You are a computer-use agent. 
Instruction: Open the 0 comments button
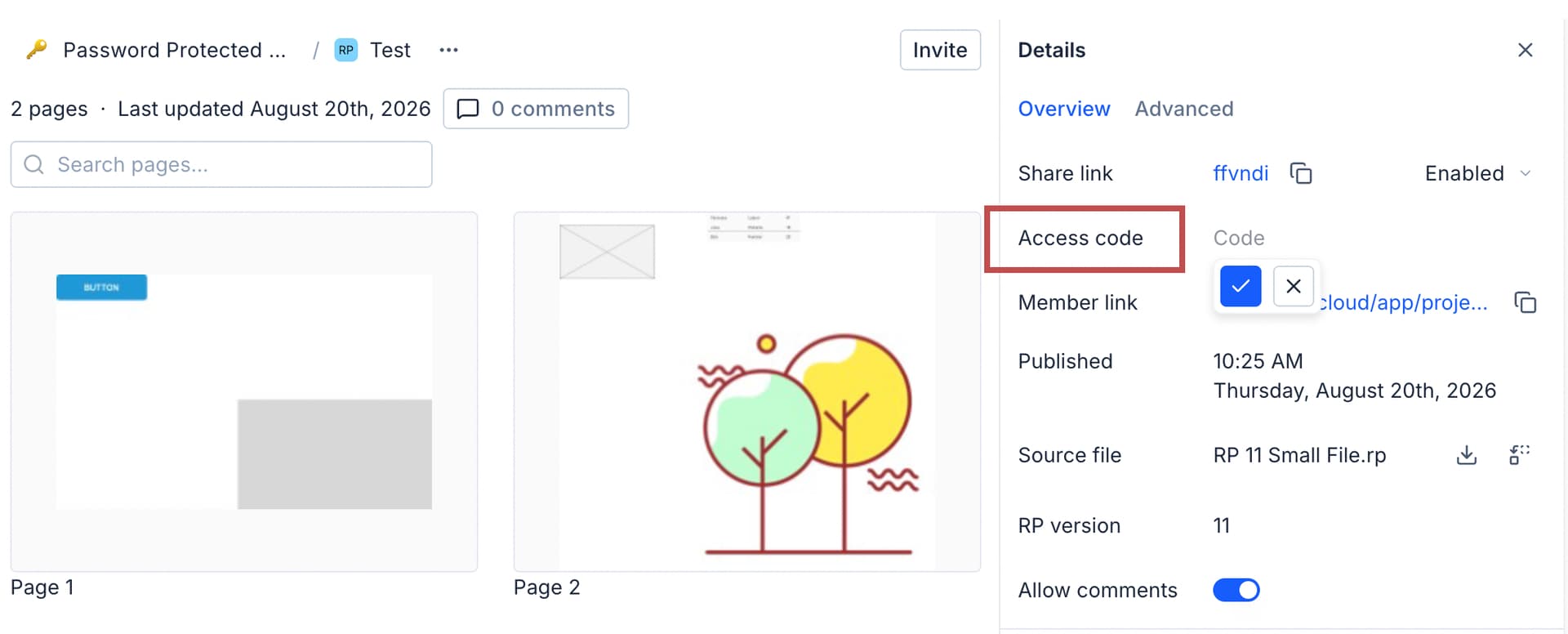(536, 109)
